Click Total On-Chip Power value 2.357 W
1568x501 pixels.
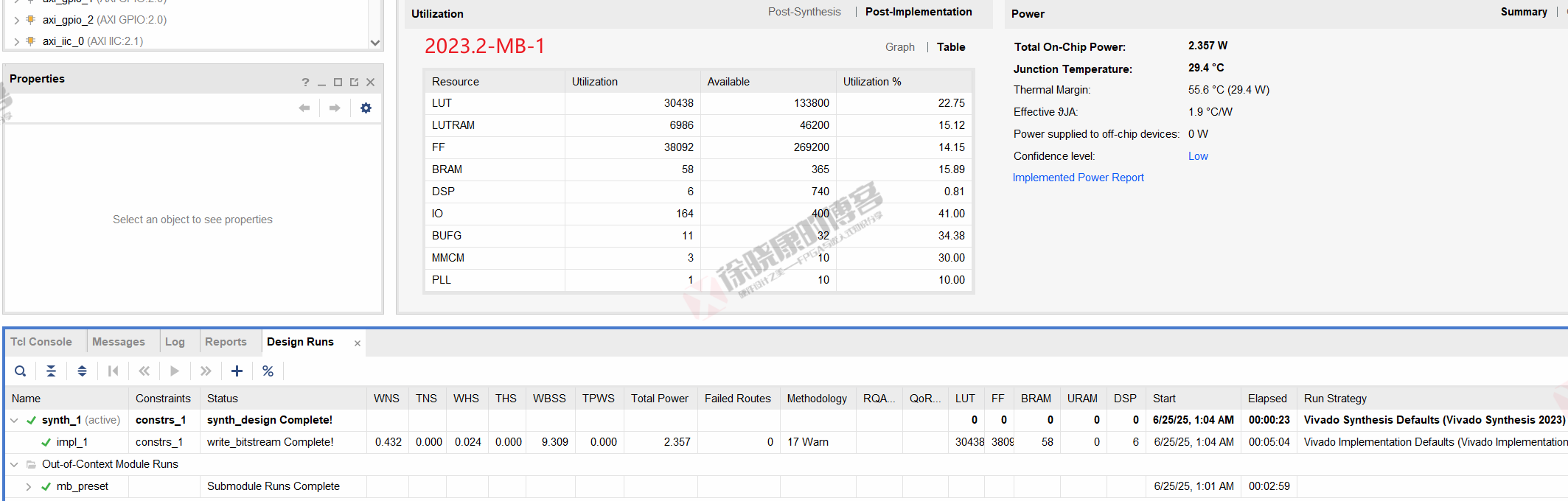pos(1208,46)
